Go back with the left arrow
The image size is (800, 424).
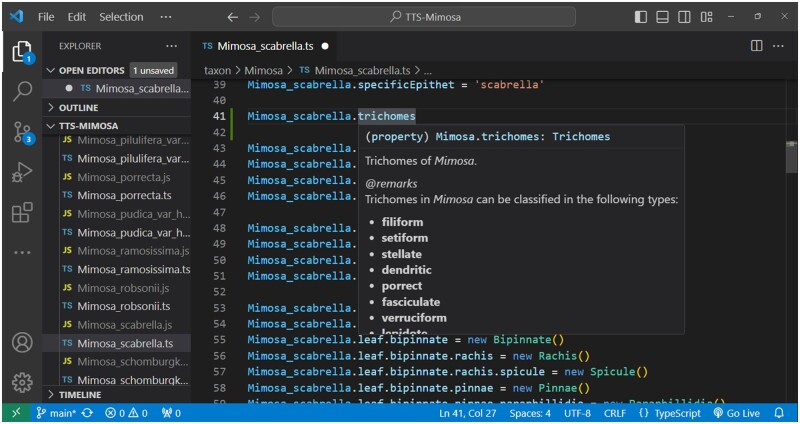233,17
